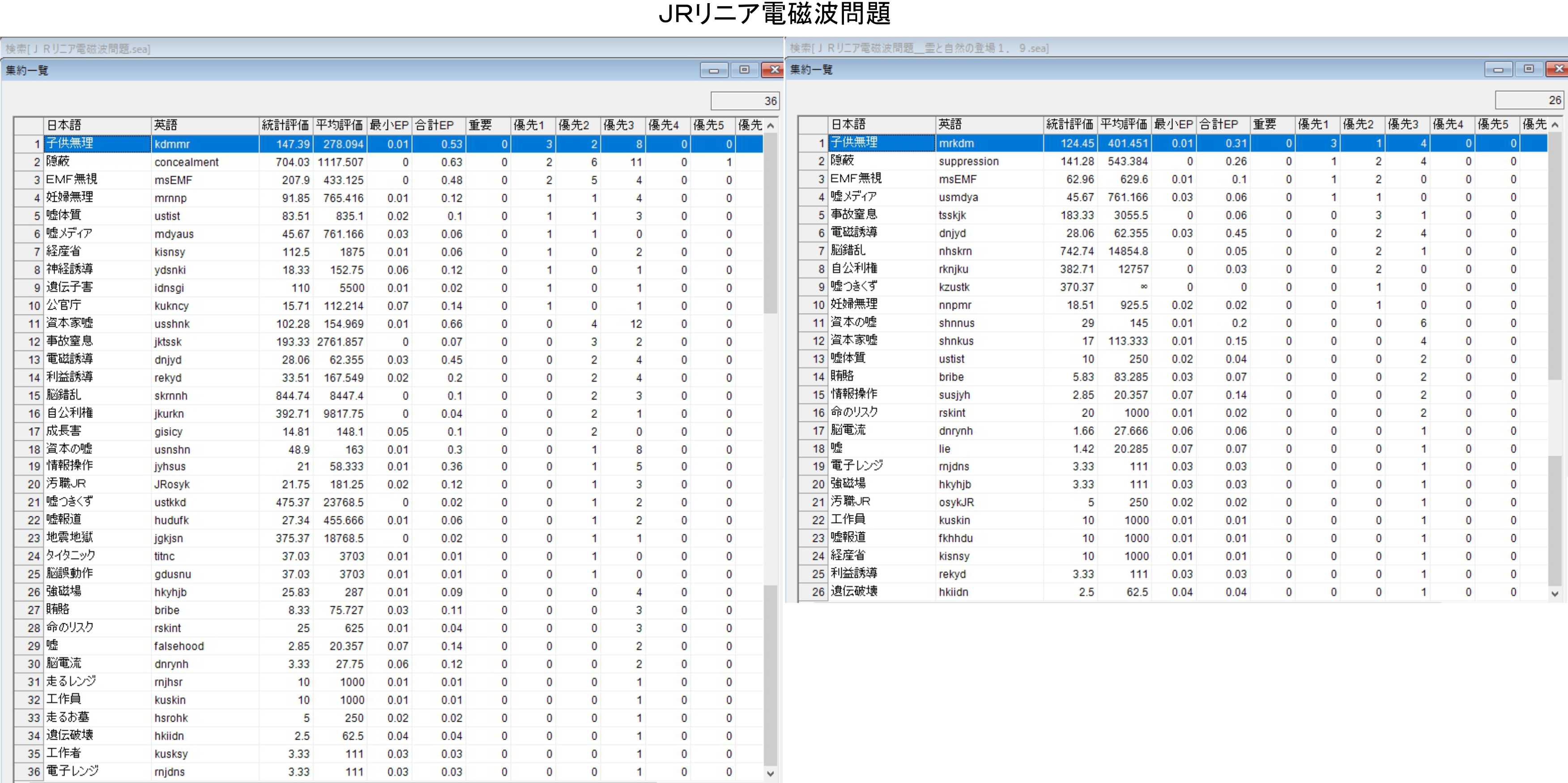Click the count field showing 36
Screen dimensions: 1568x783
coord(745,101)
